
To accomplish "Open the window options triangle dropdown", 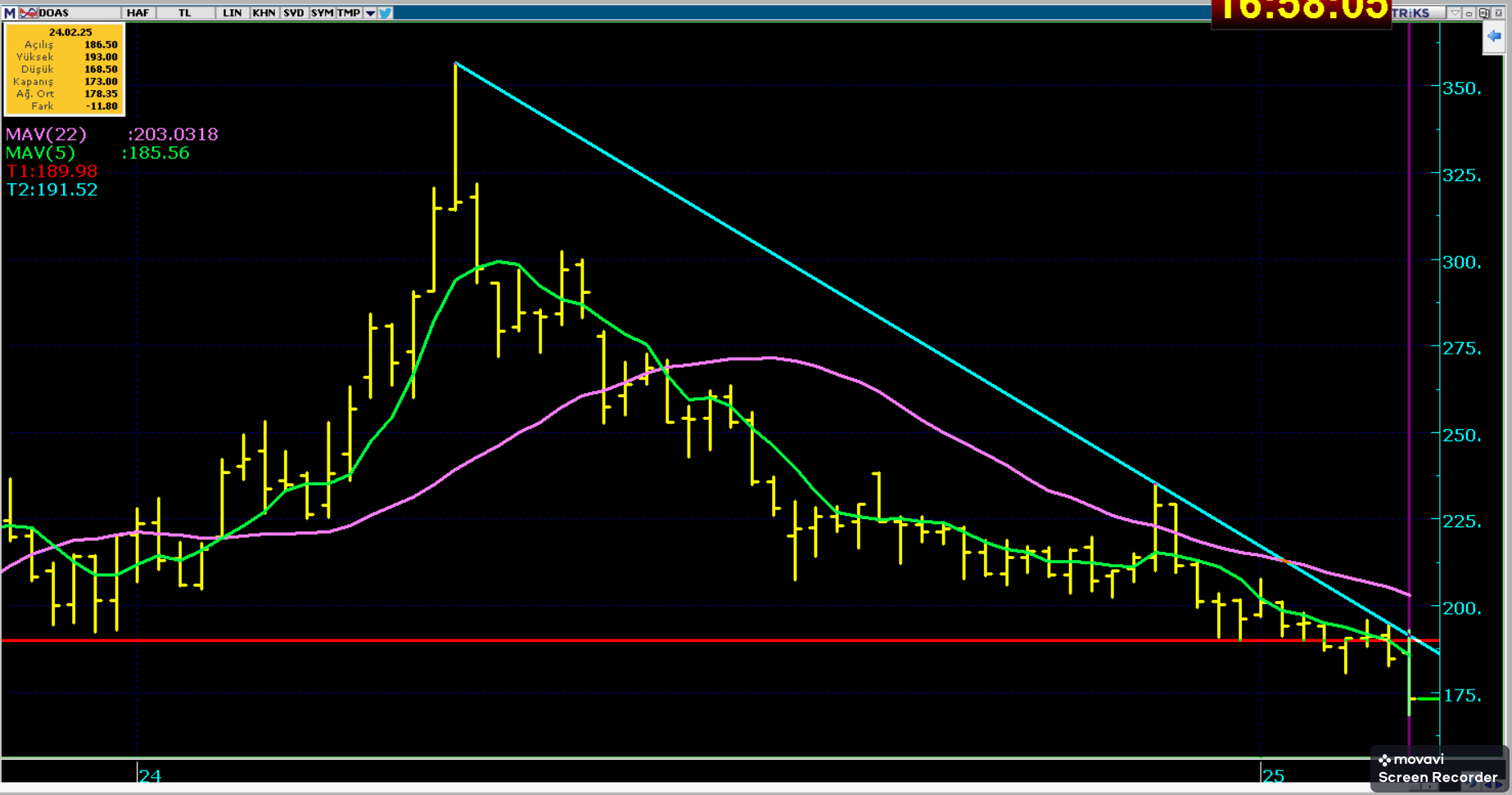I will click(x=1455, y=13).
